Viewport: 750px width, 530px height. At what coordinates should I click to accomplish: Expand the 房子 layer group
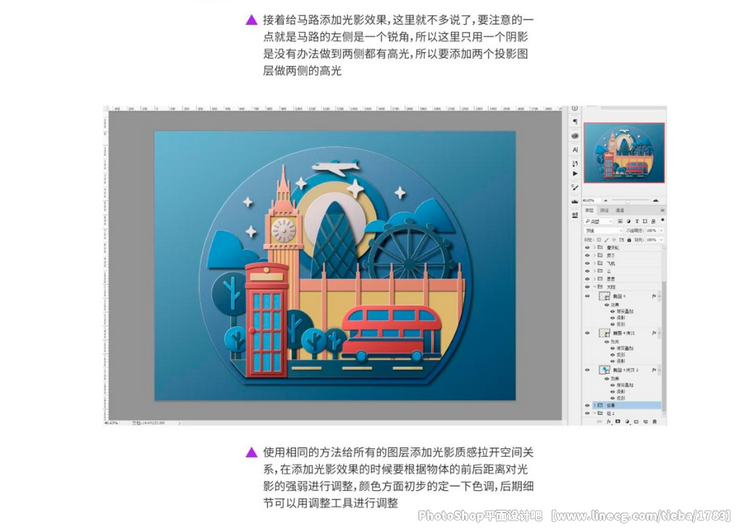click(x=595, y=255)
